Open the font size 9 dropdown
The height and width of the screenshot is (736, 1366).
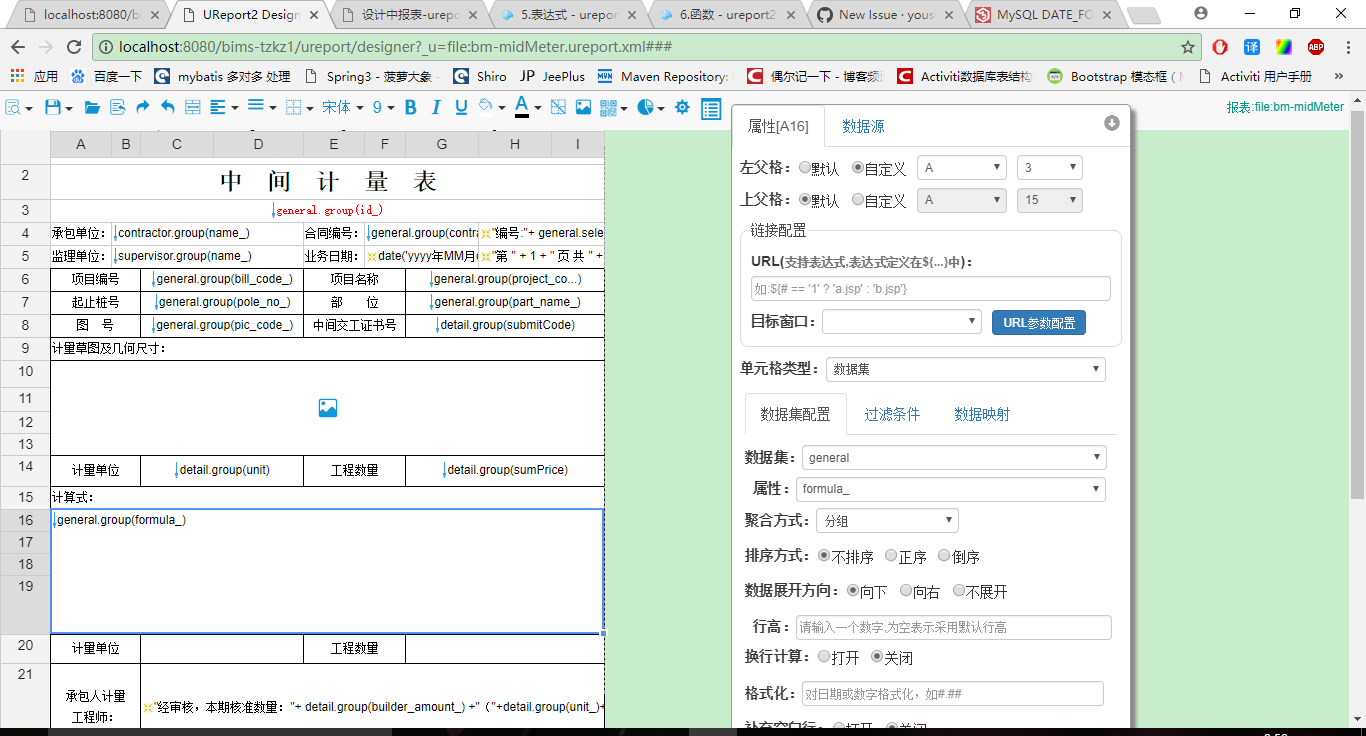pyautogui.click(x=382, y=107)
